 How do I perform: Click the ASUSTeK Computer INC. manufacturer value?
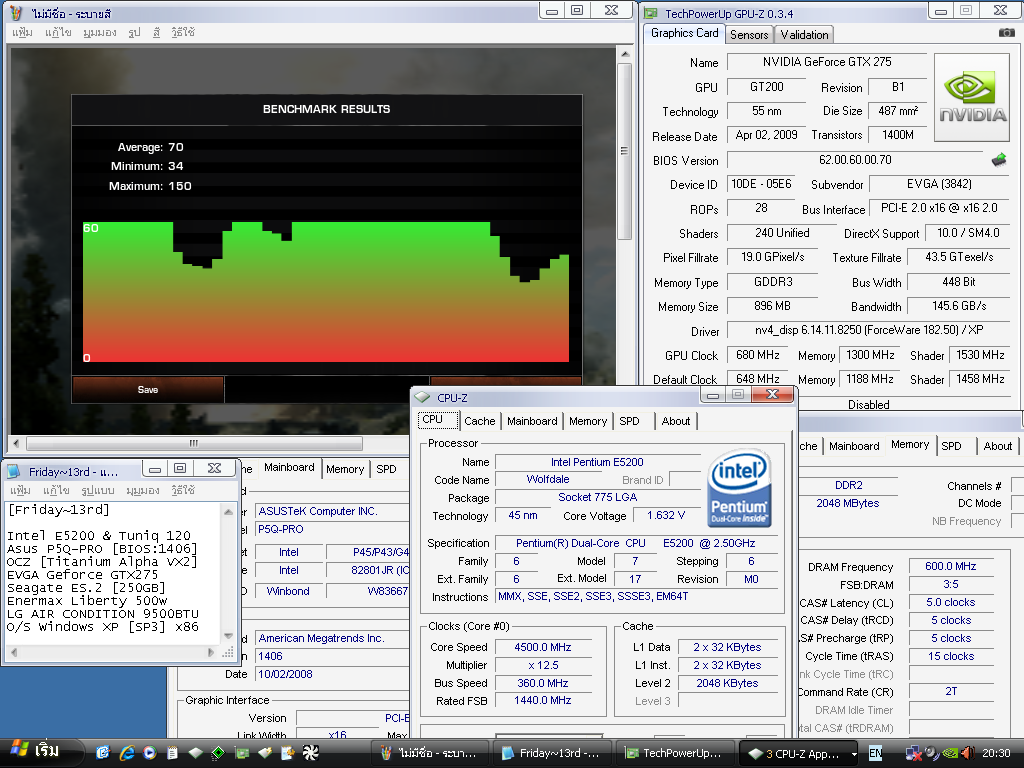332,511
